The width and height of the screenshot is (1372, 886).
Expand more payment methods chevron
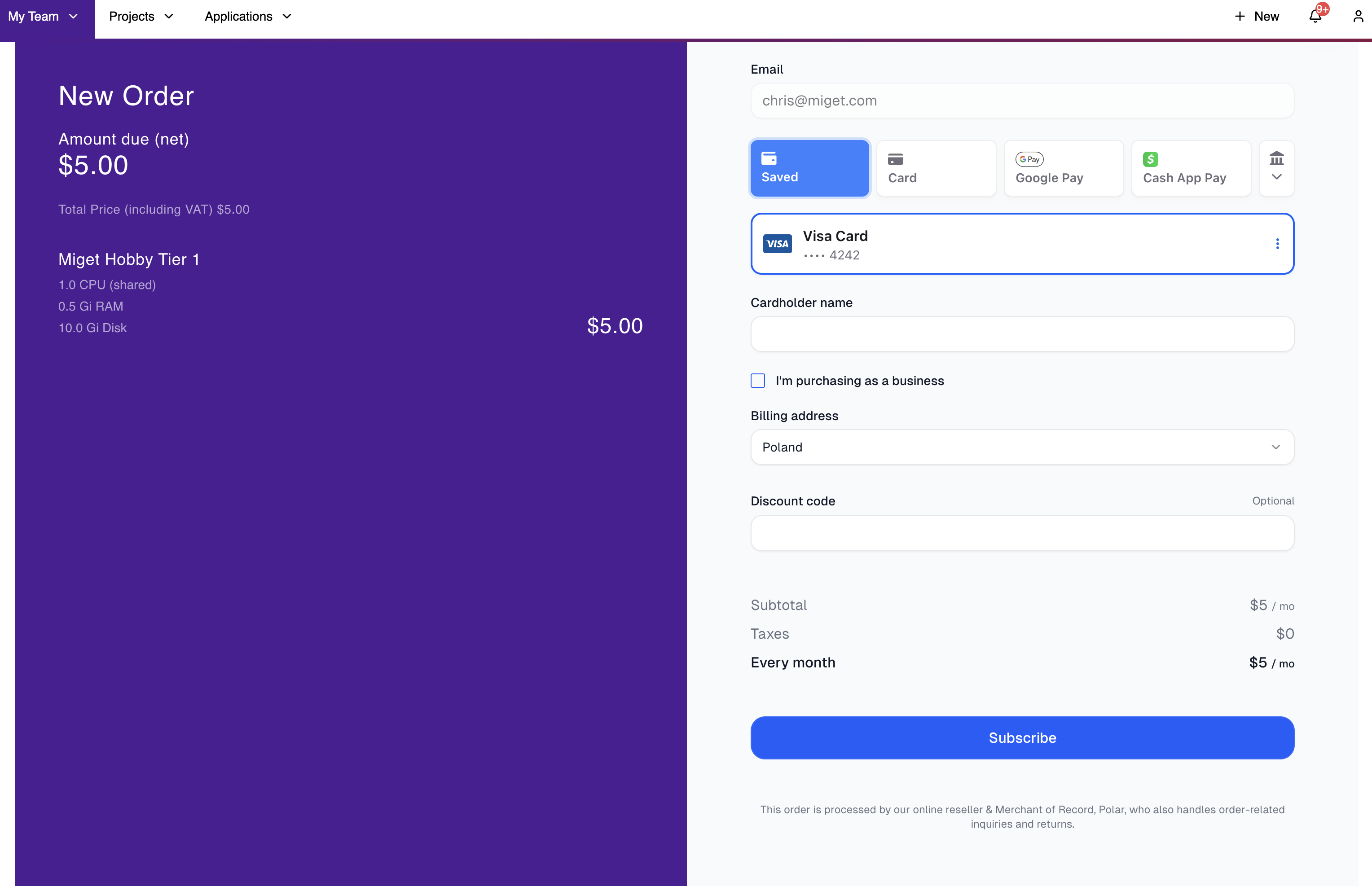1276,177
